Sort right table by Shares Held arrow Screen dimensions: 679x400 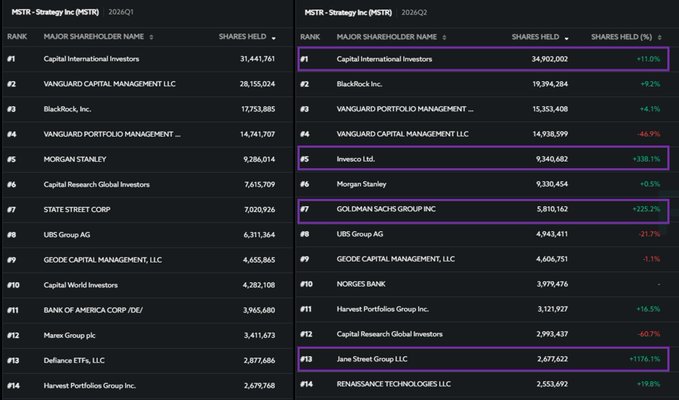(566, 38)
